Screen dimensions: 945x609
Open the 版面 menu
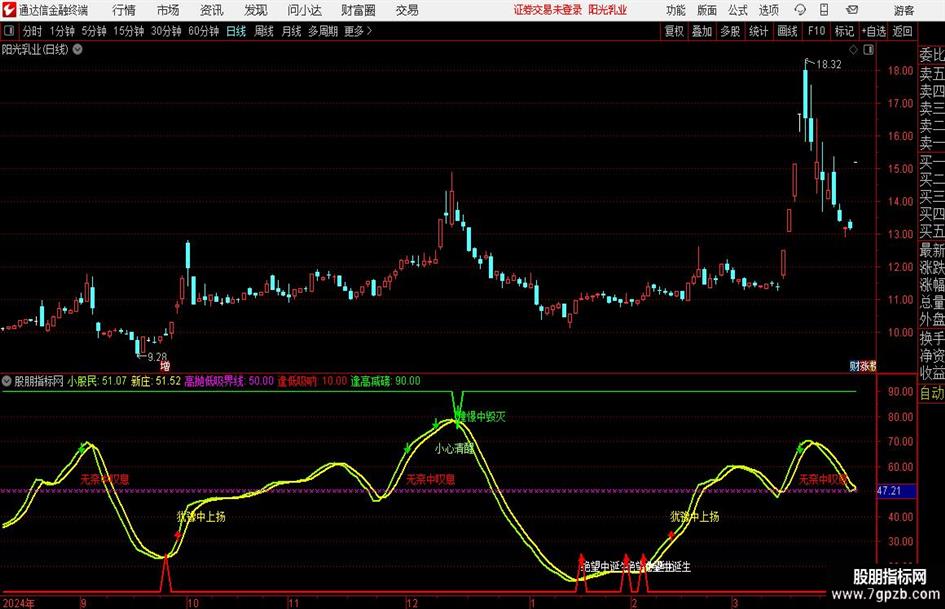click(x=706, y=10)
